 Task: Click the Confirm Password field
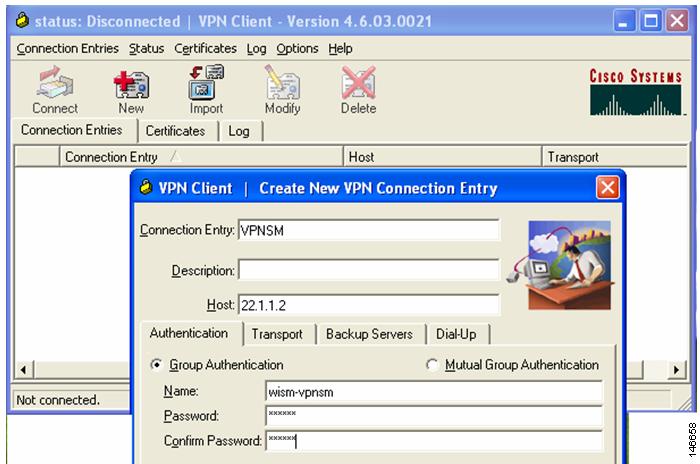434,441
